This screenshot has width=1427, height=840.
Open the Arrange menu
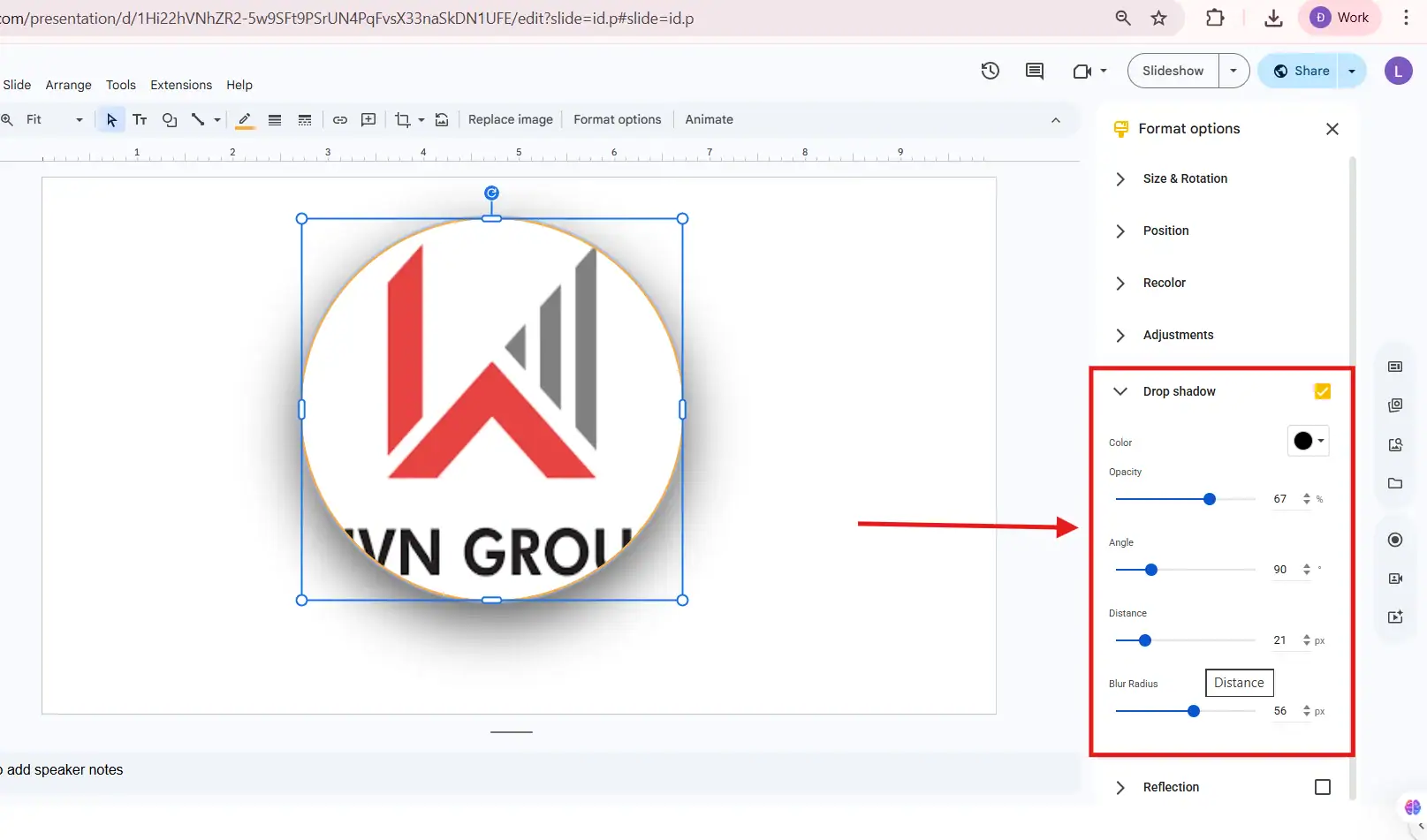pos(68,85)
